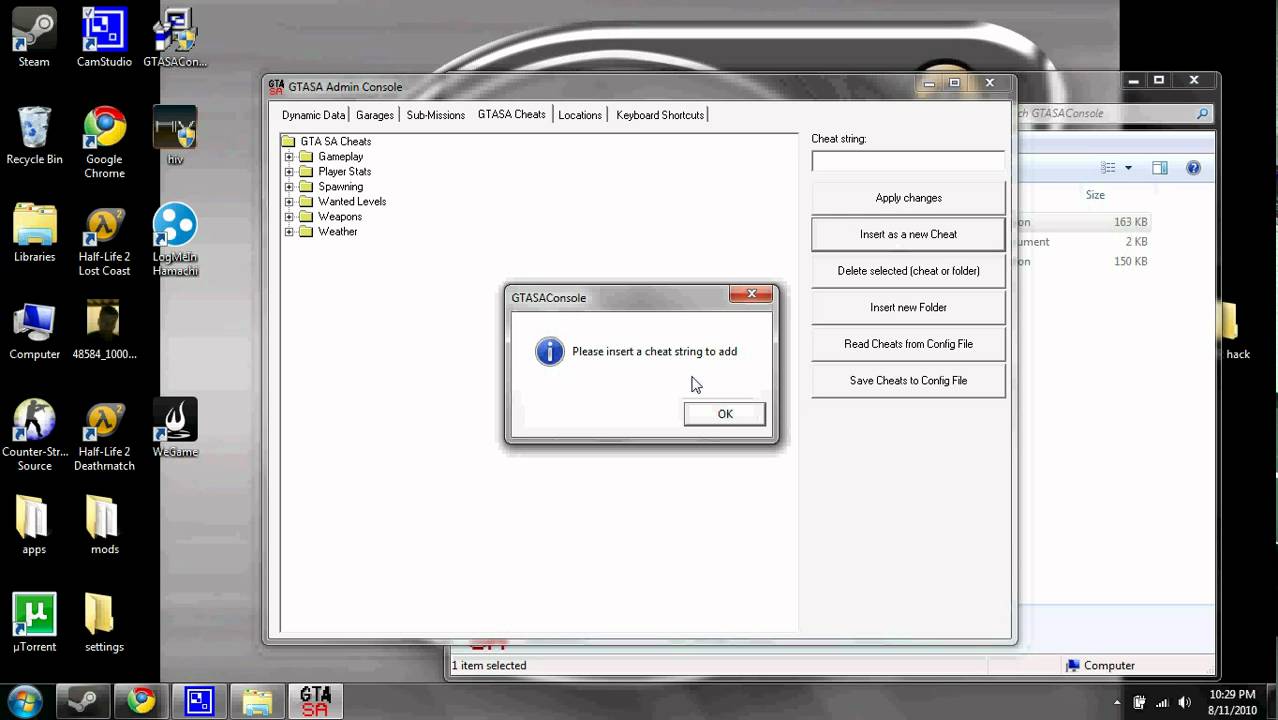
Task: Expand the Player Stats folder node
Action: [x=289, y=172]
